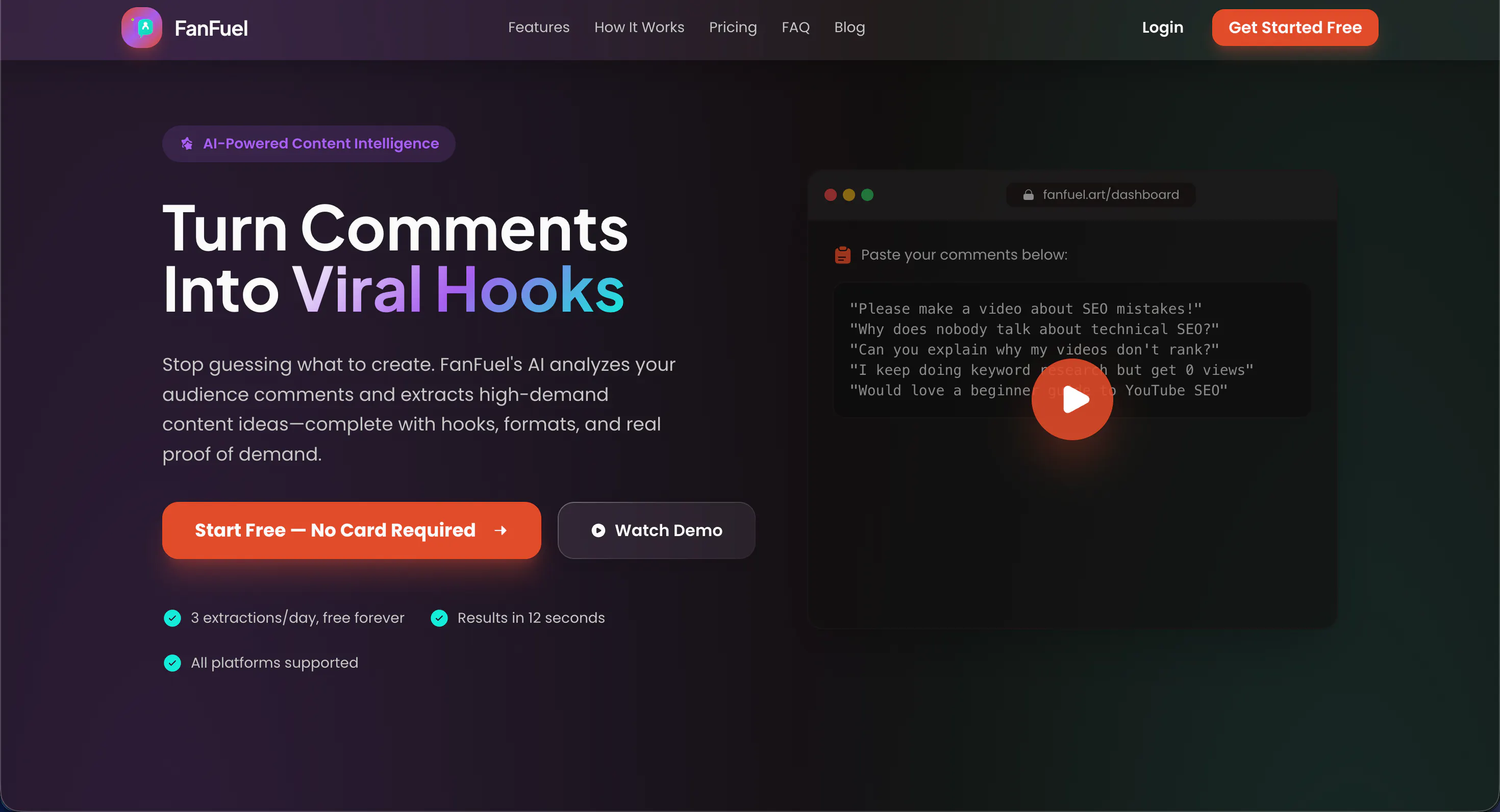Click the "Can you explain why my videos don't rank?" line
The image size is (1500, 812).
1034,349
